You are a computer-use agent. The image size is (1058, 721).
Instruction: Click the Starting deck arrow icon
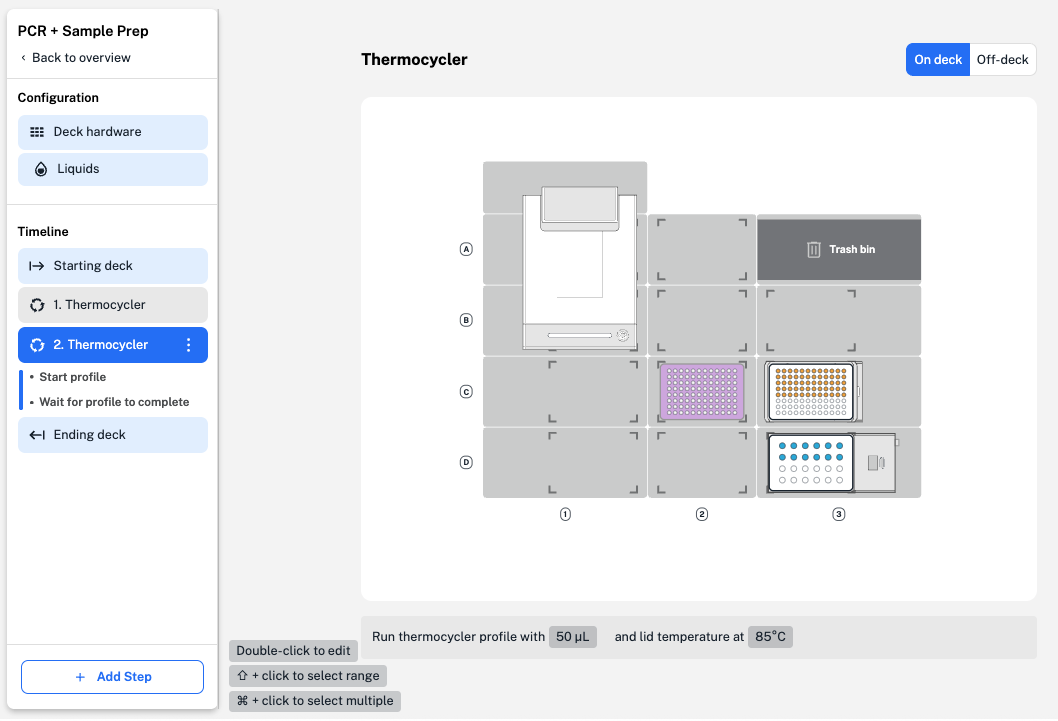point(37,266)
